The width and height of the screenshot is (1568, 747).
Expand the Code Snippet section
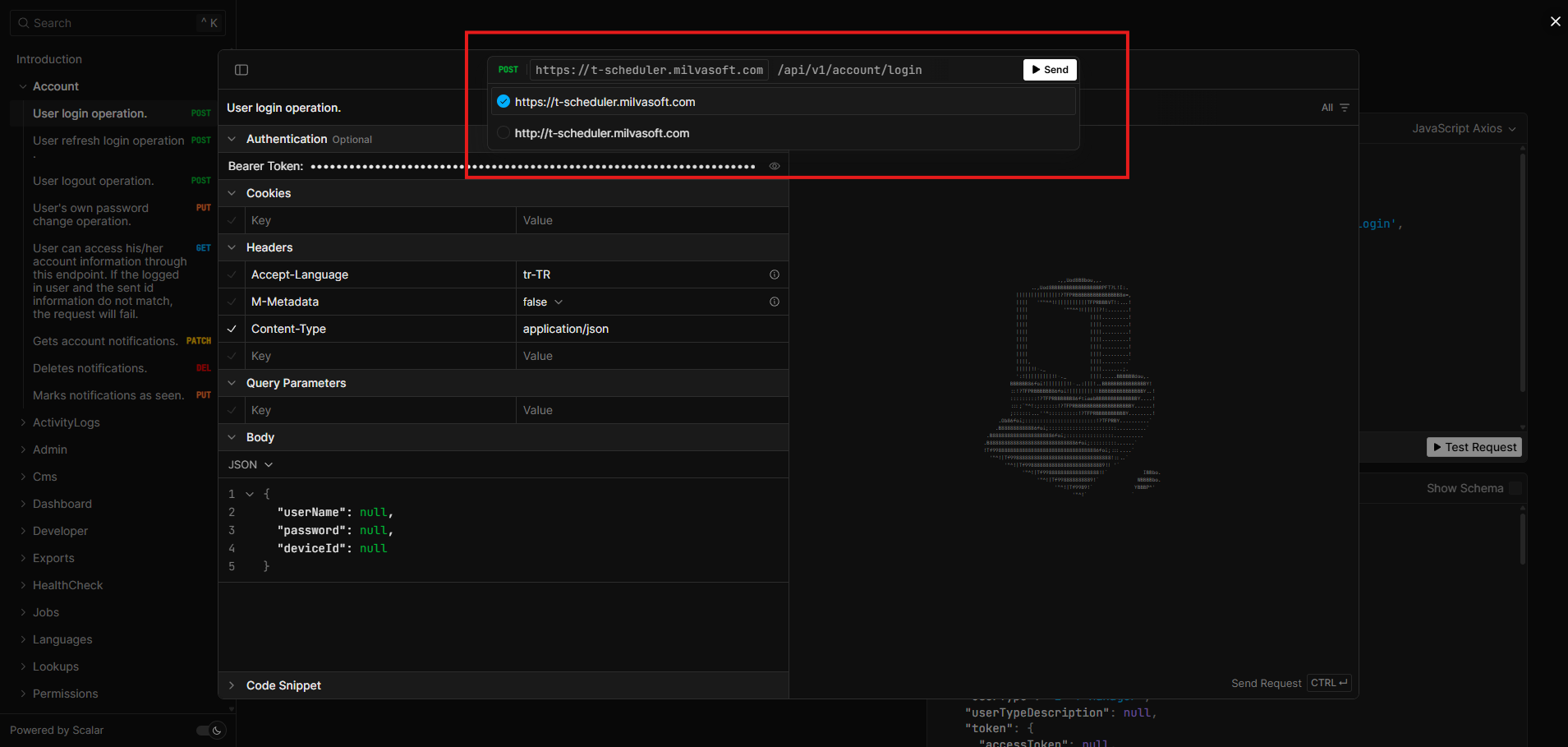(x=283, y=685)
